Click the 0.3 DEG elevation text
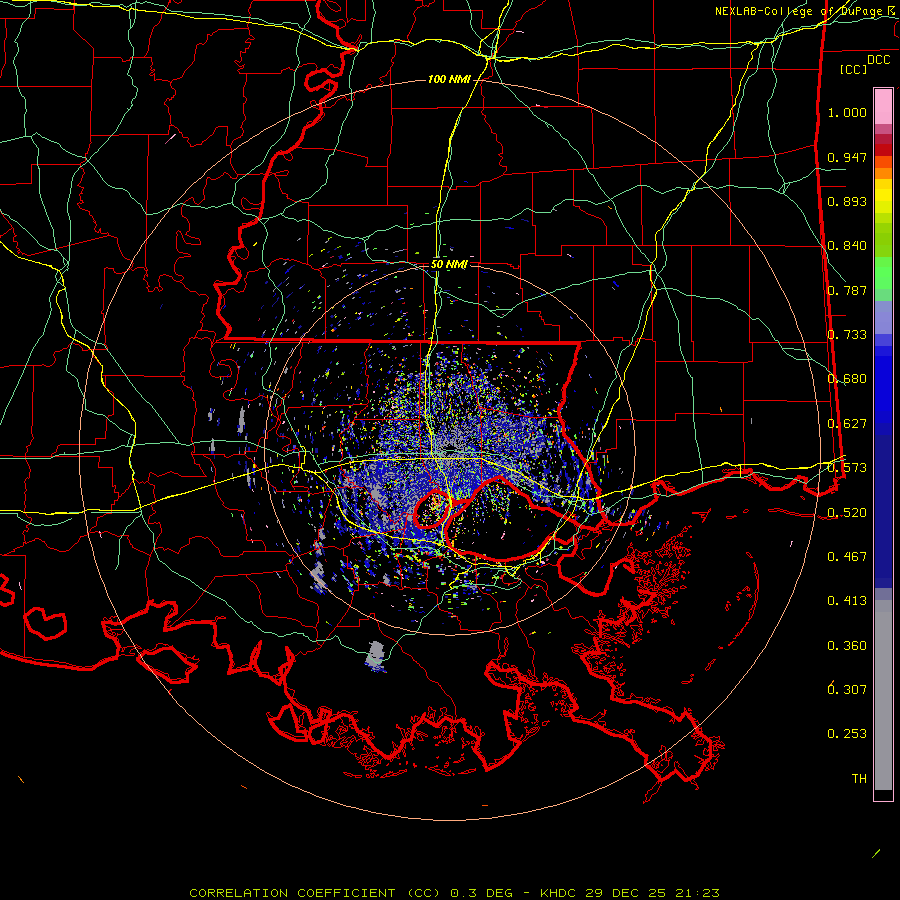Screen dimensions: 900x900 (x=481, y=893)
